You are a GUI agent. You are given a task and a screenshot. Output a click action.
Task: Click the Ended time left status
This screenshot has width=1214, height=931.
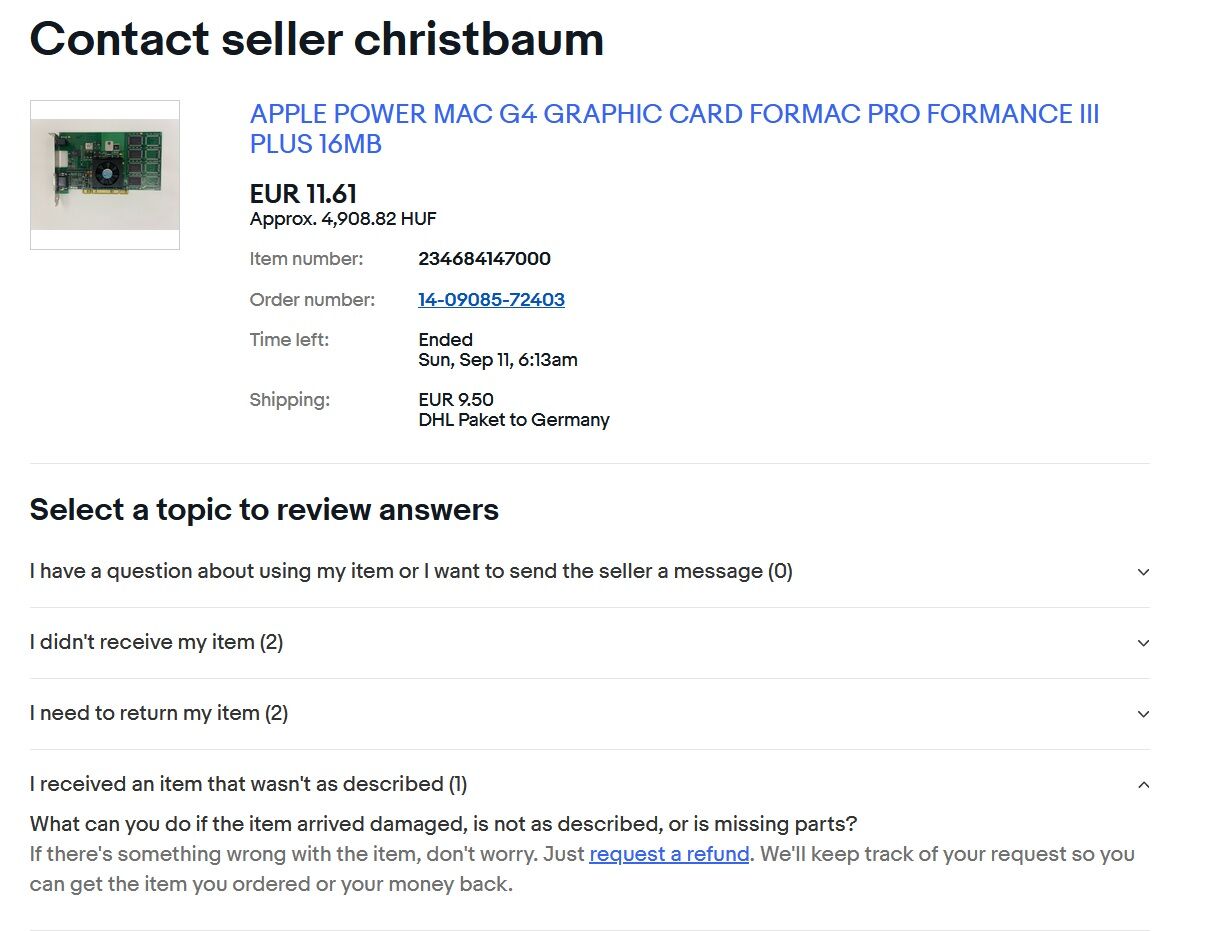pyautogui.click(x=445, y=340)
